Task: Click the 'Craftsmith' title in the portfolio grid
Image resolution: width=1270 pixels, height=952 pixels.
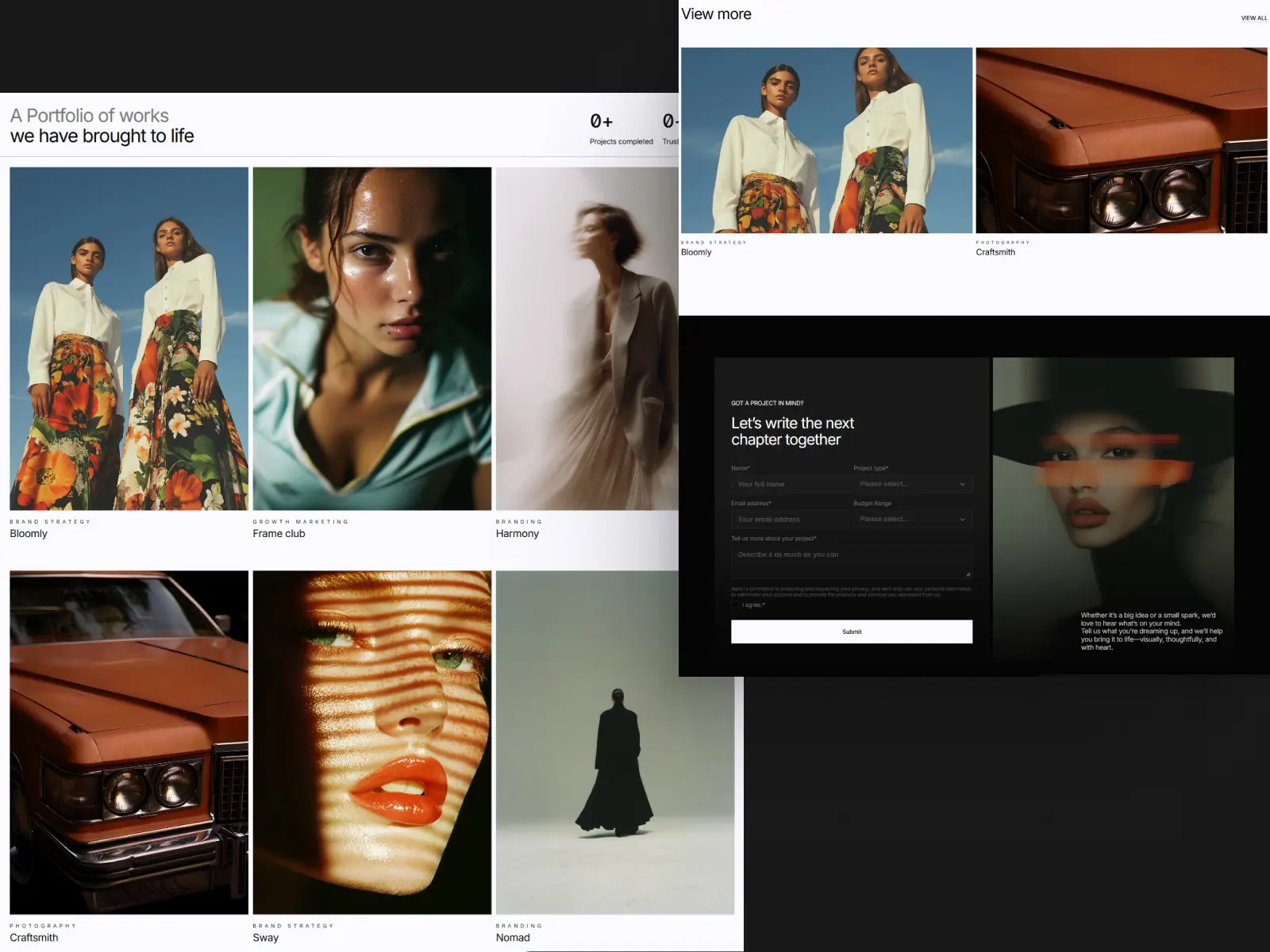Action: [34, 938]
